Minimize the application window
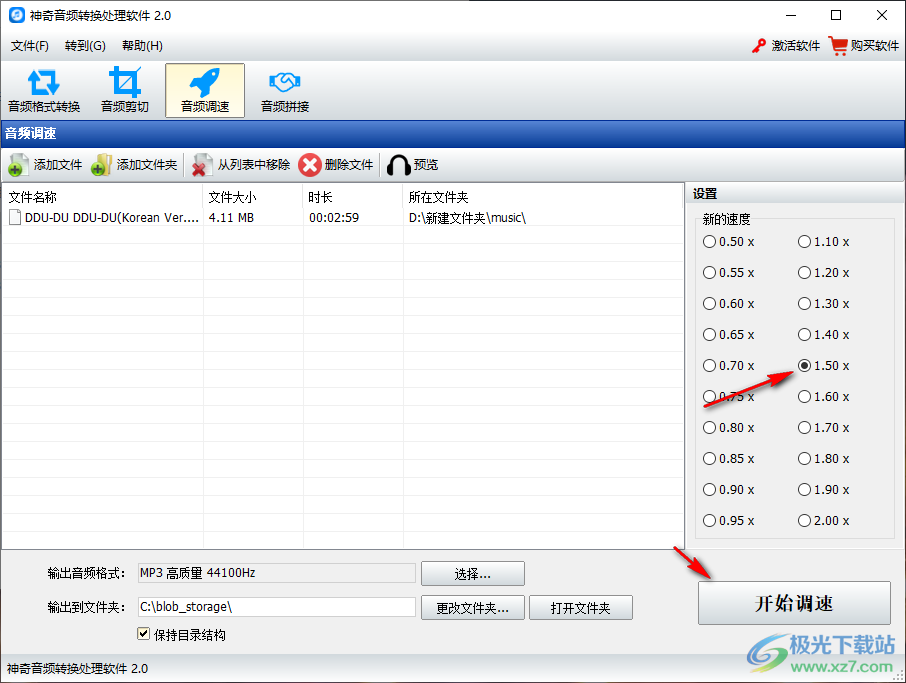 (x=791, y=15)
